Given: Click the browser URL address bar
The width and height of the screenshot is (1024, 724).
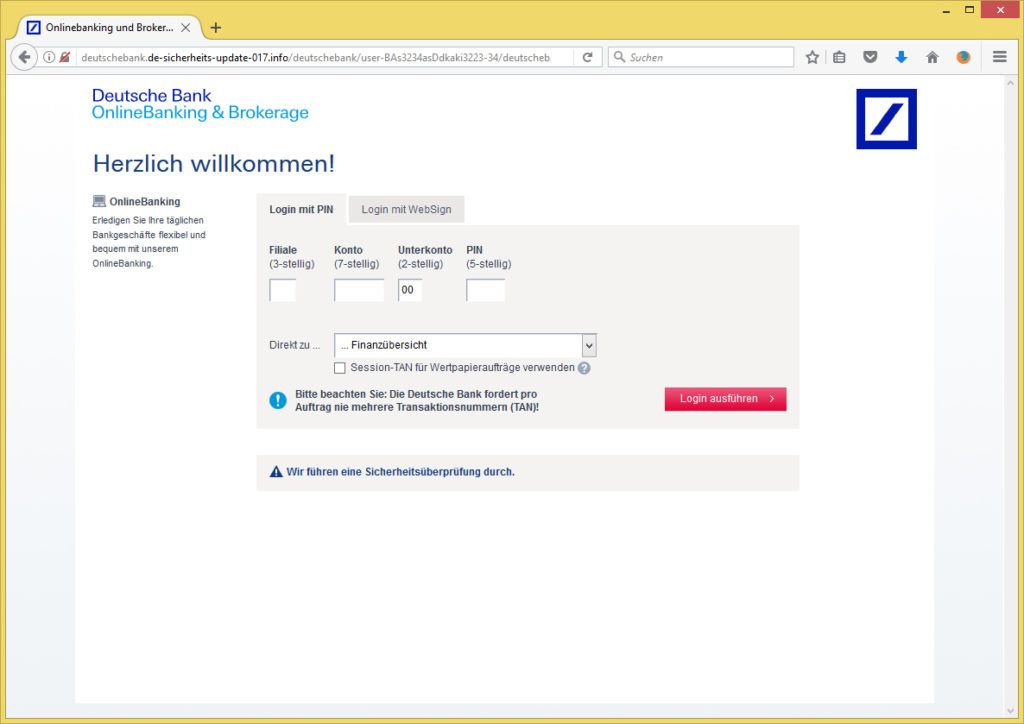Looking at the screenshot, I should coord(315,57).
